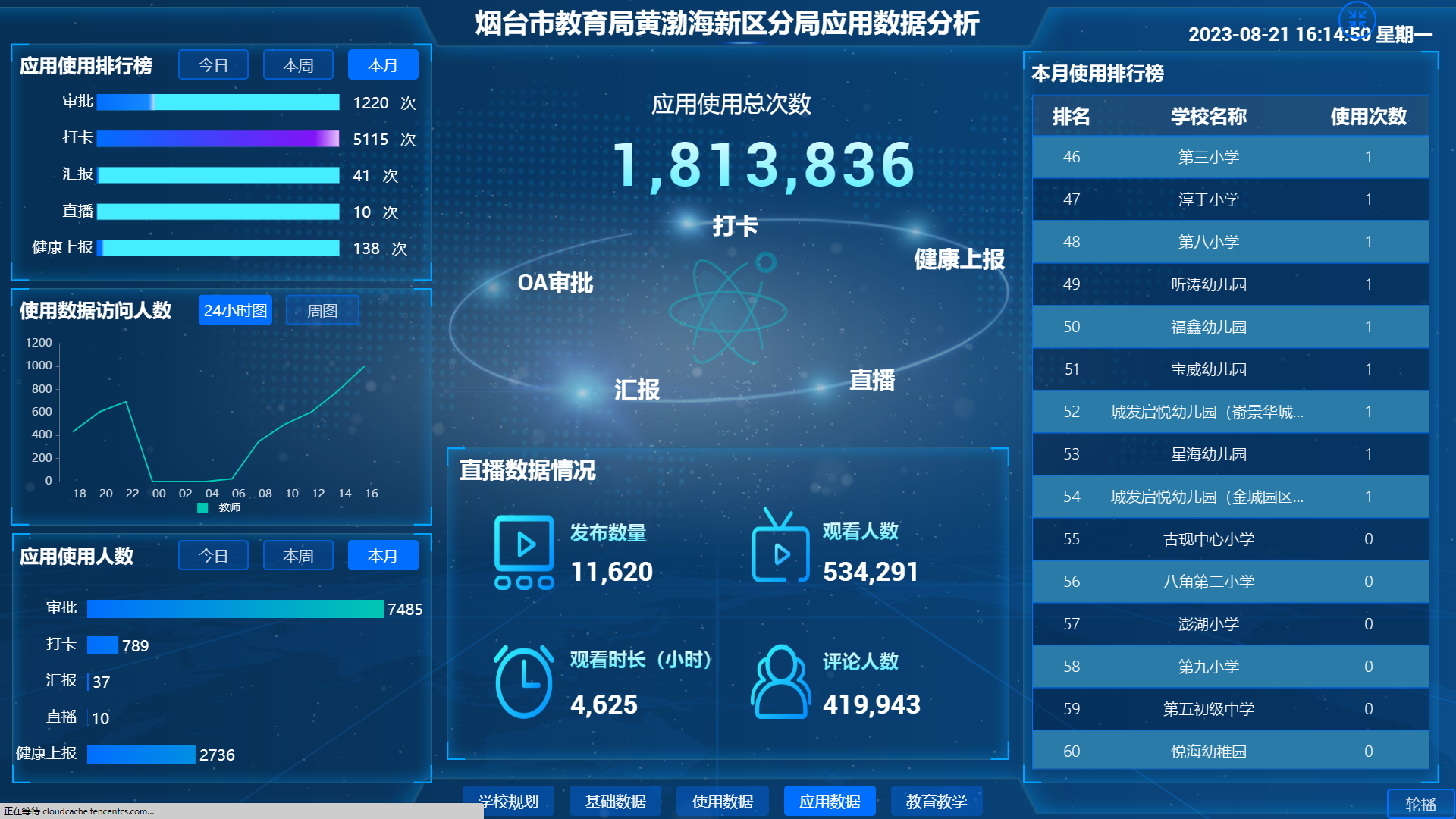Viewport: 1456px width, 819px height.
Task: Click the 审批 bar in usage ranking
Action: coord(218,102)
